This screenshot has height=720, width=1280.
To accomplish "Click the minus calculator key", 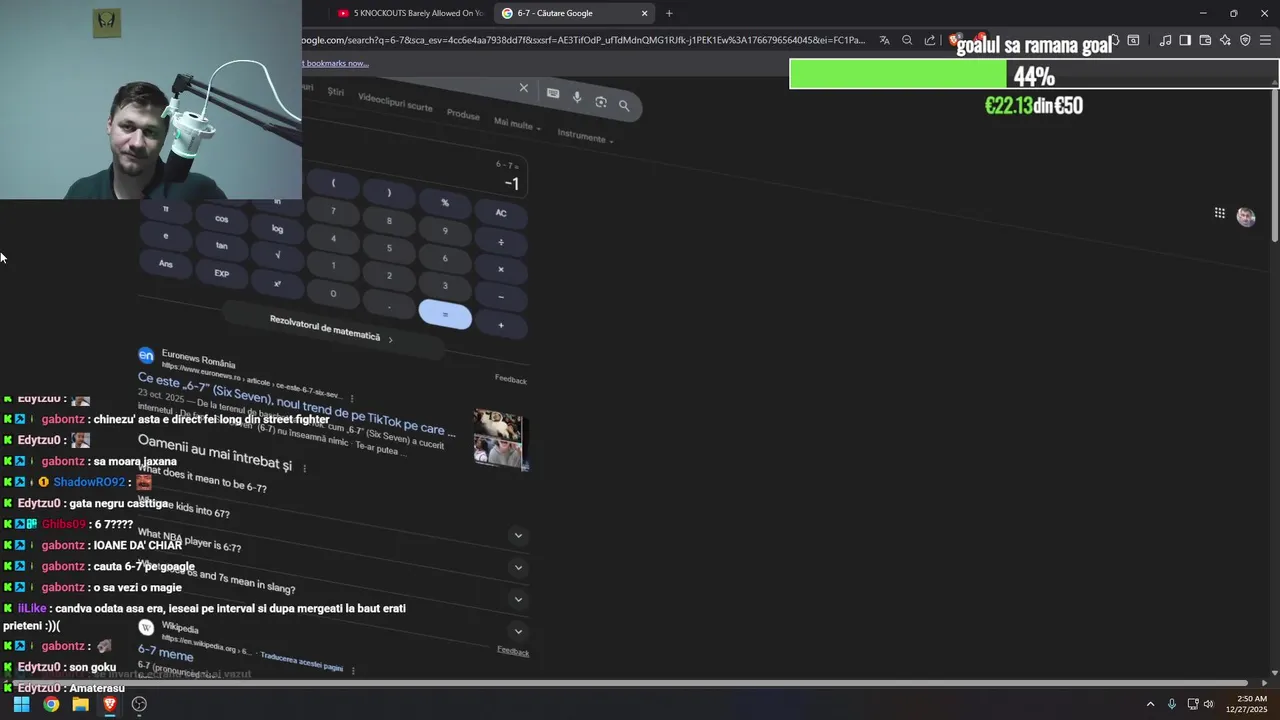I will (x=501, y=296).
